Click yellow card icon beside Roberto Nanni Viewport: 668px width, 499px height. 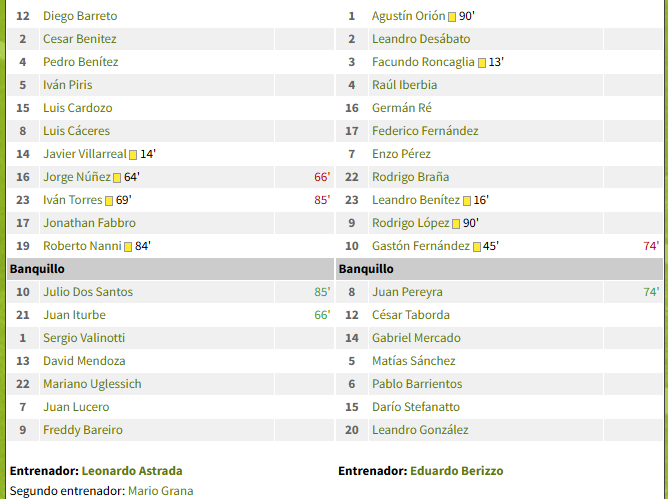[x=128, y=247]
